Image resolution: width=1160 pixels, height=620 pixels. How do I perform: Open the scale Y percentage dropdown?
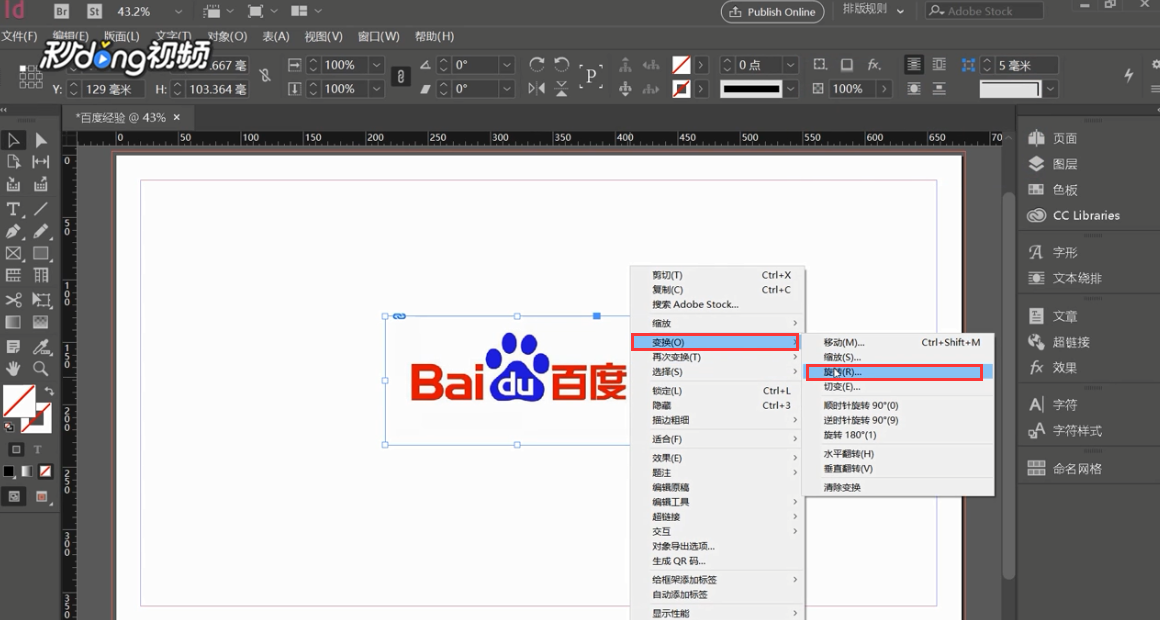[377, 89]
